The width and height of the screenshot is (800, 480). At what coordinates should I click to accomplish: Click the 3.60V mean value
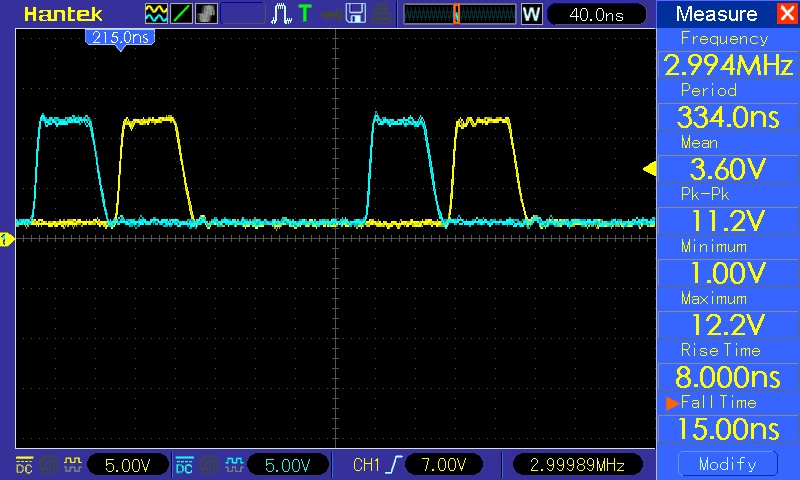(728, 169)
